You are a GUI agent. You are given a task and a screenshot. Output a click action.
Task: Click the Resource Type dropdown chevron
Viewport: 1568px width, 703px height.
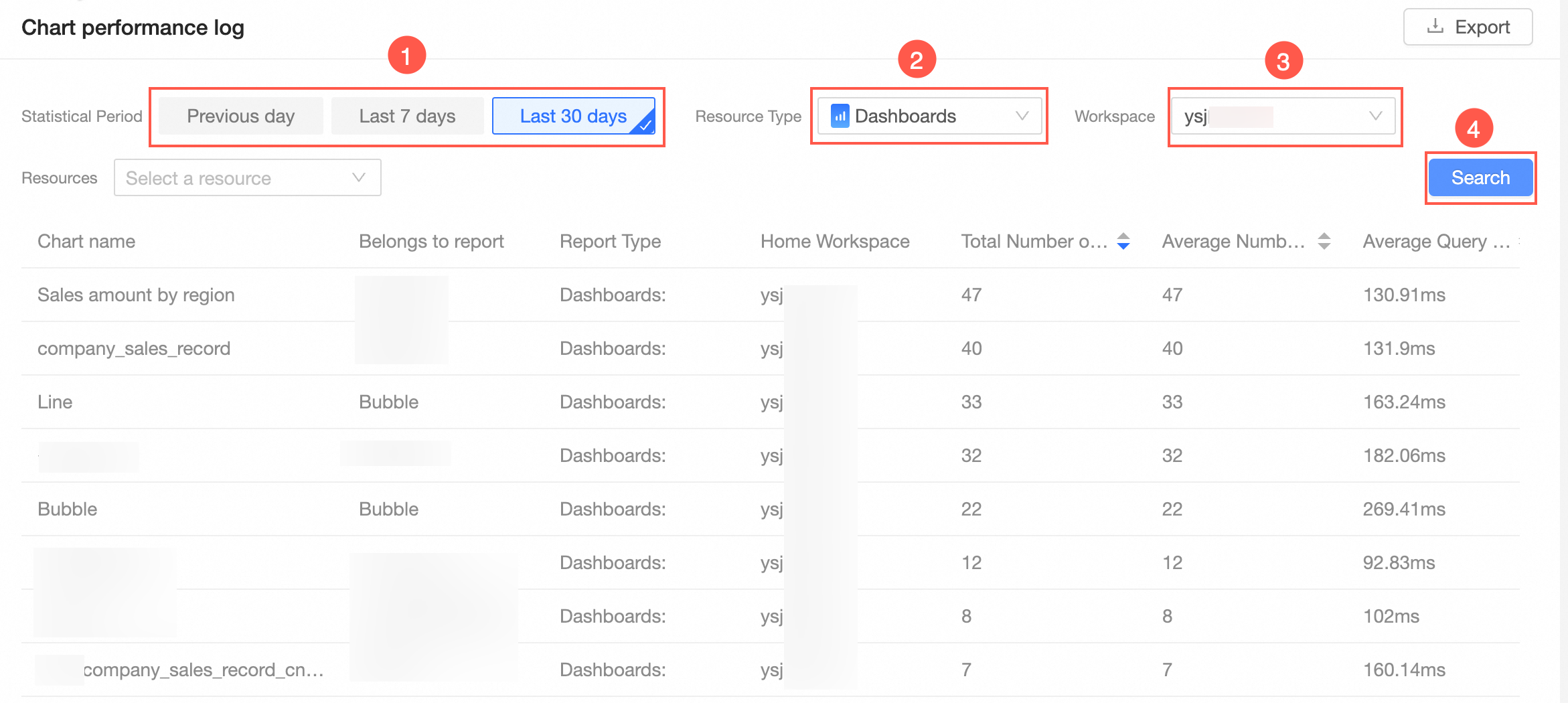point(1022,116)
